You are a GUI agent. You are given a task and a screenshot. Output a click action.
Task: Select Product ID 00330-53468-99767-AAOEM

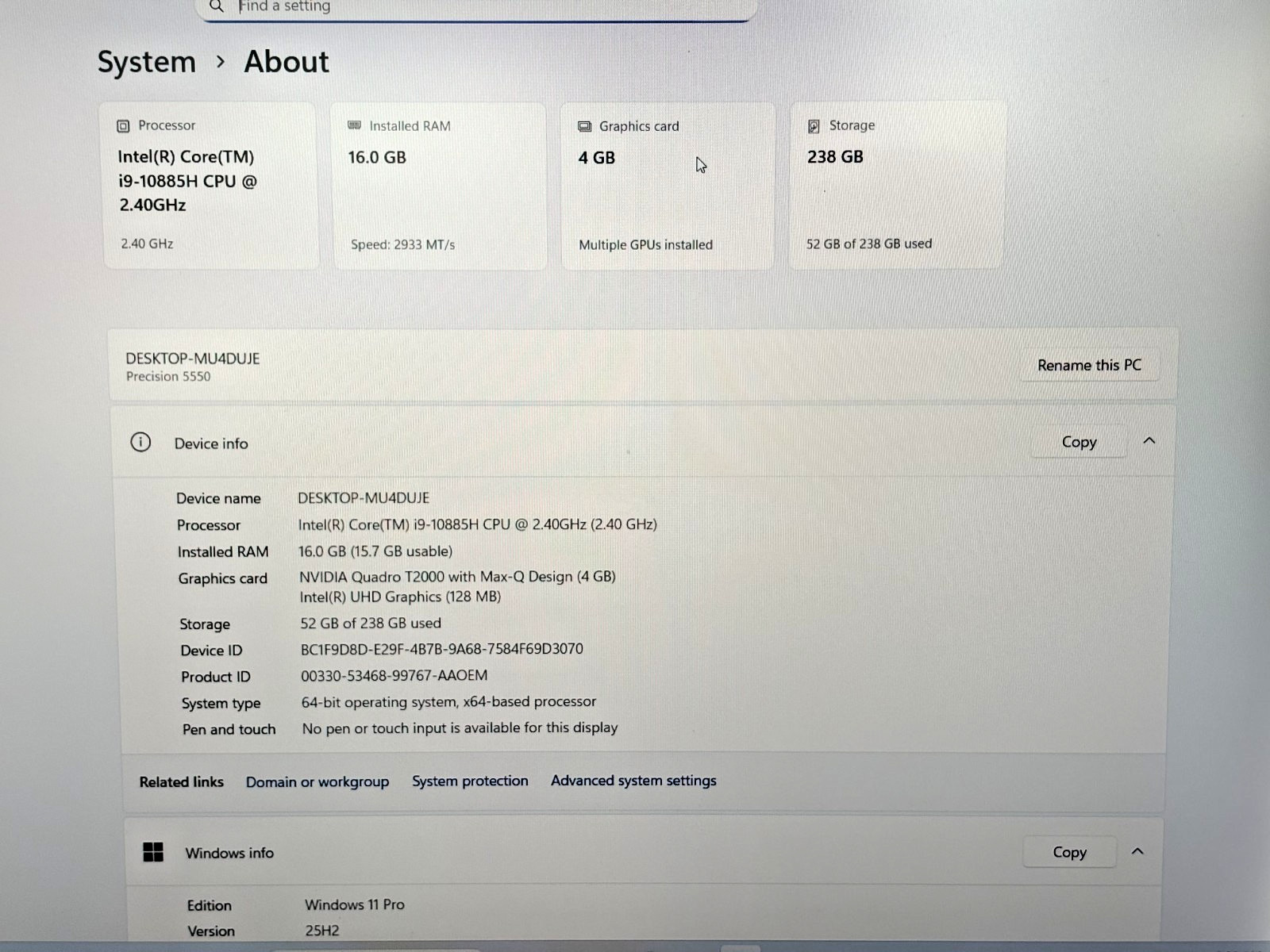(394, 675)
